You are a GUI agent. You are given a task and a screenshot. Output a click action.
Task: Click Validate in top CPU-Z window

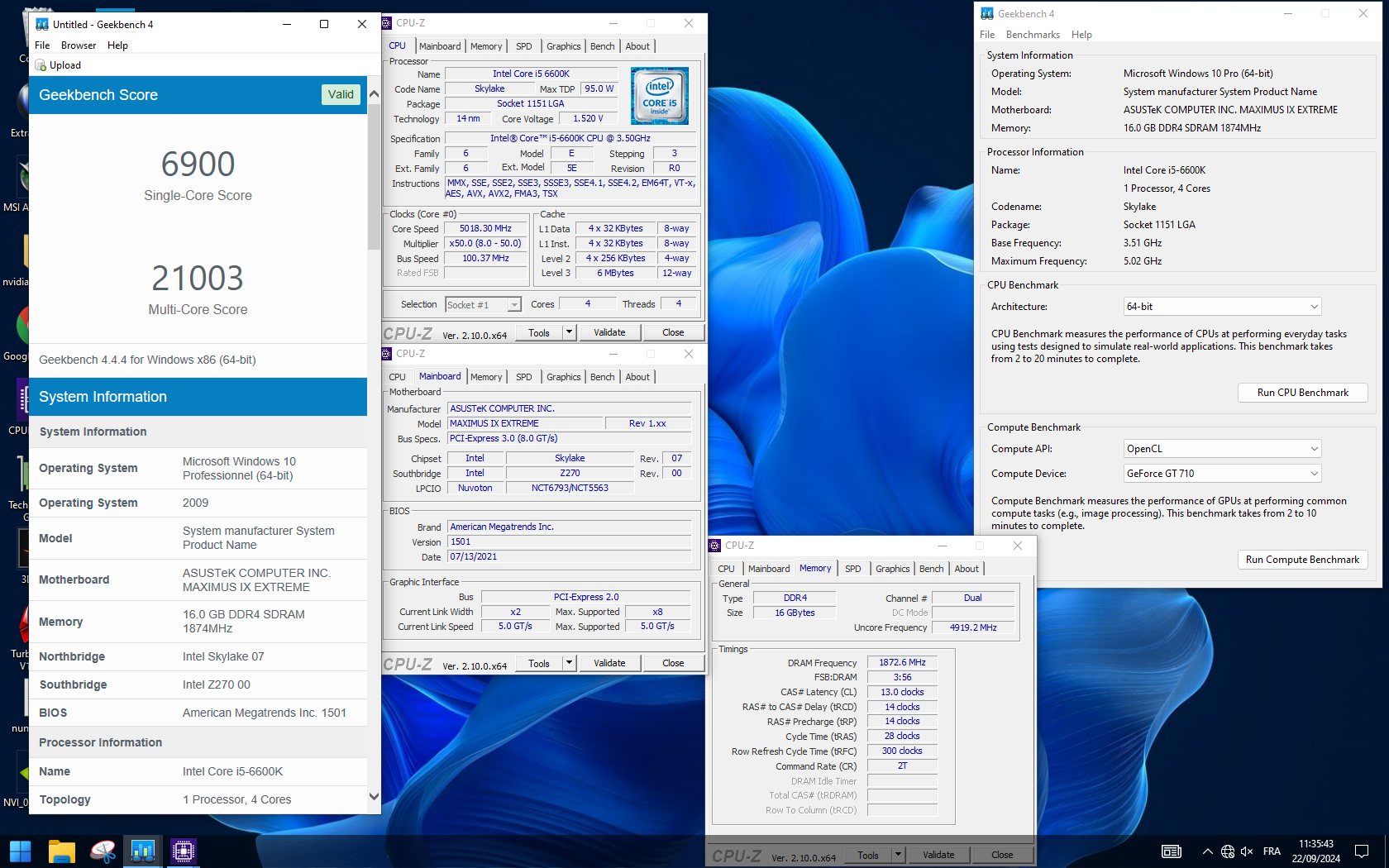pyautogui.click(x=609, y=332)
